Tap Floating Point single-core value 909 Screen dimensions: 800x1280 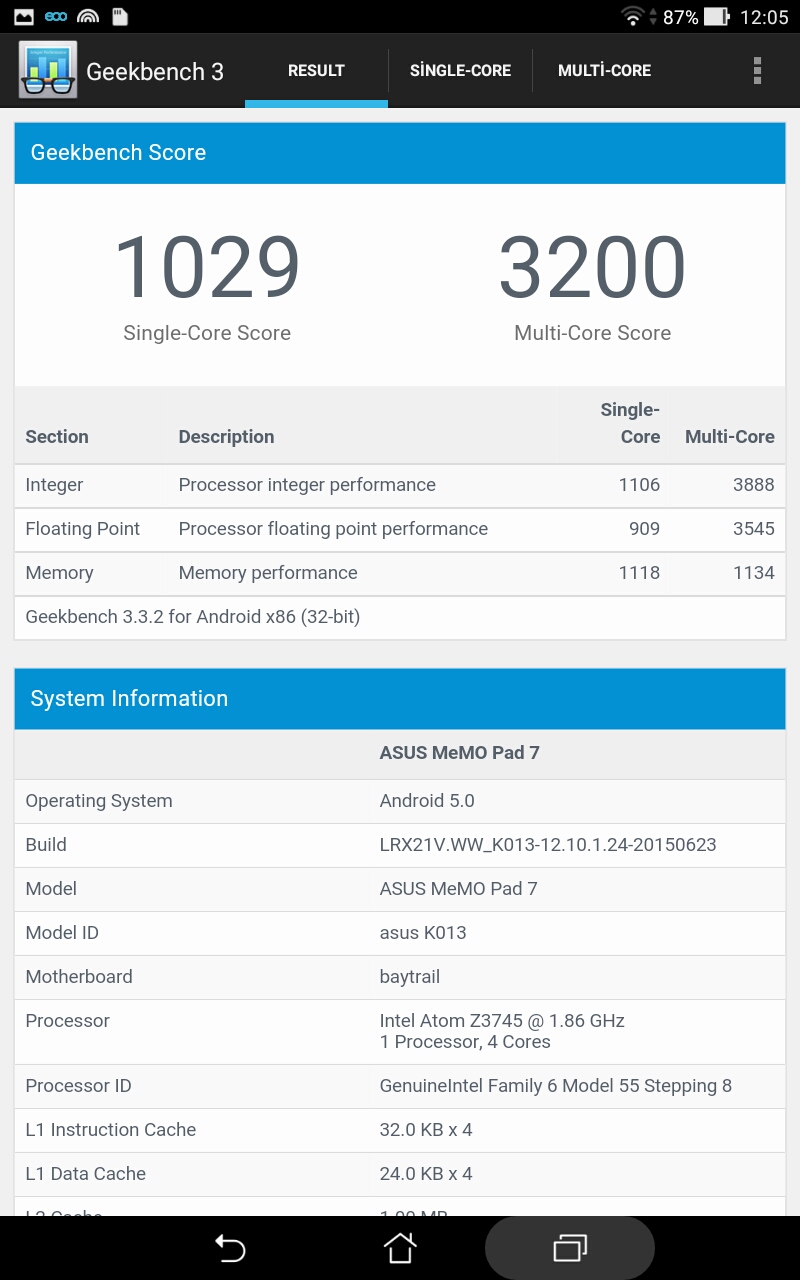tap(644, 529)
